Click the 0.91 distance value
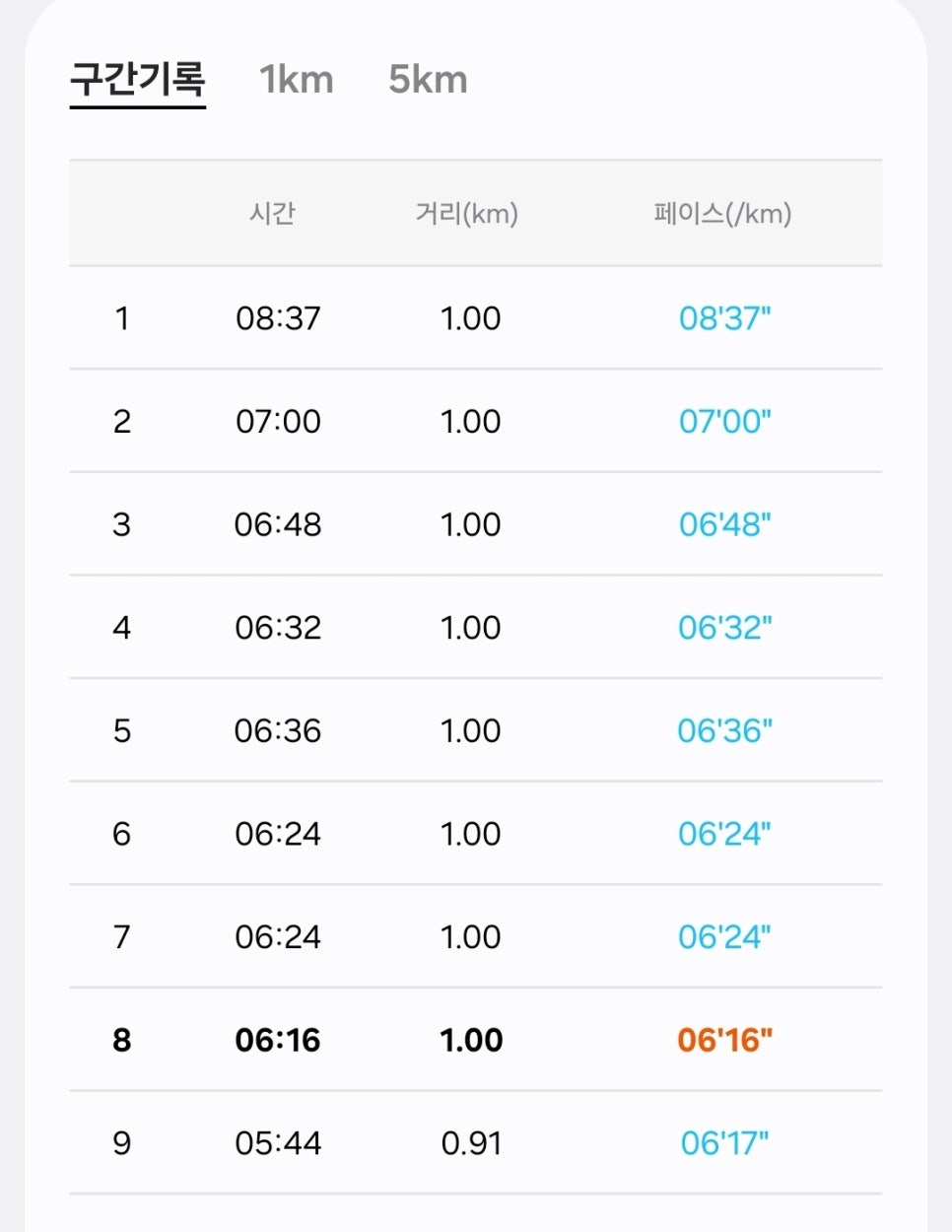952x1232 pixels. 471,1143
